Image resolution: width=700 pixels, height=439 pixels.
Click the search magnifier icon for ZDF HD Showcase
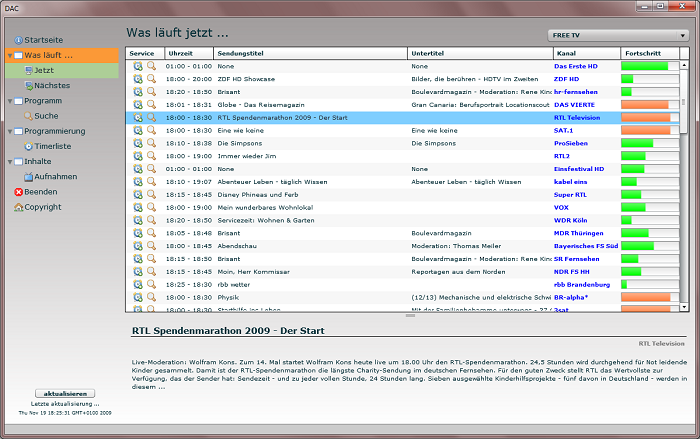(x=152, y=79)
